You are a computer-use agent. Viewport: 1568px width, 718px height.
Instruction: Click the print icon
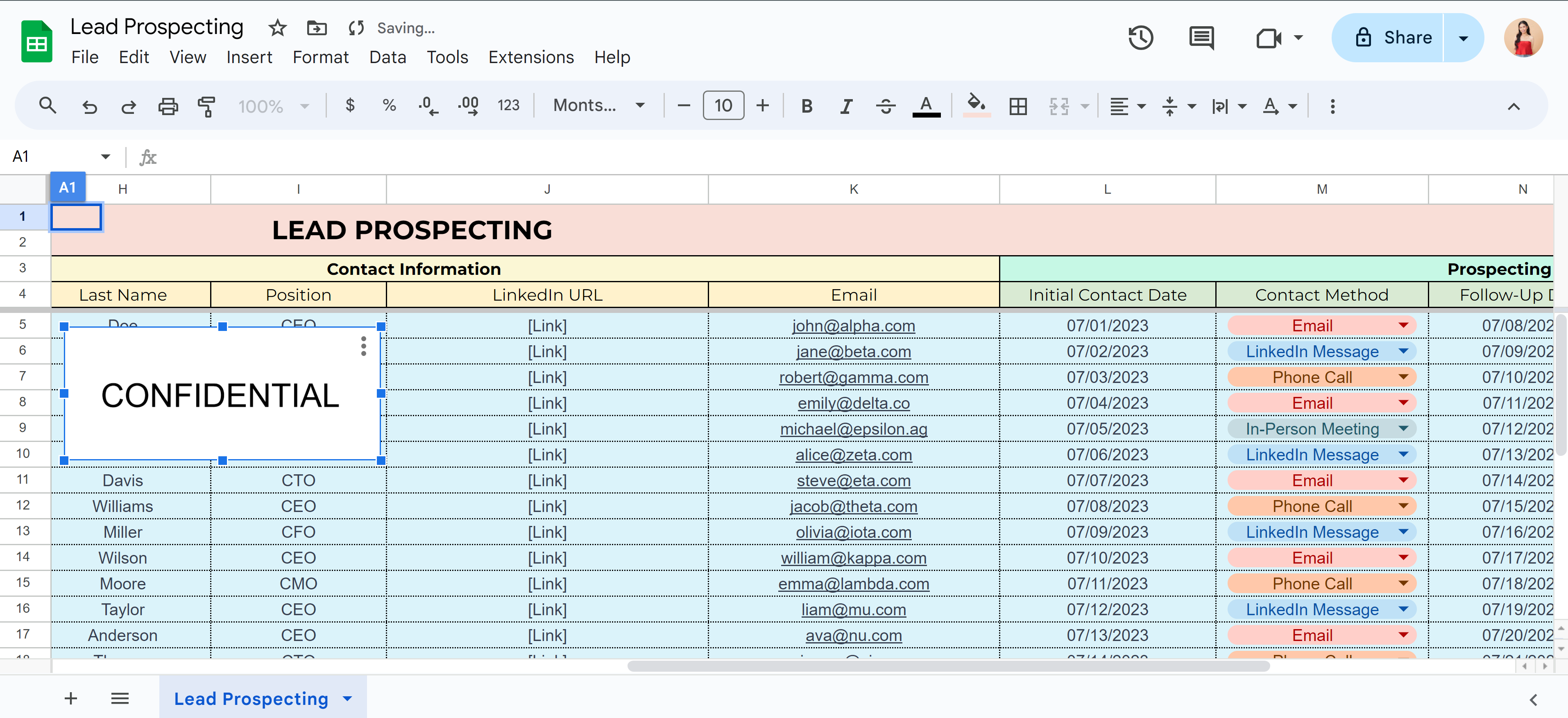[168, 106]
